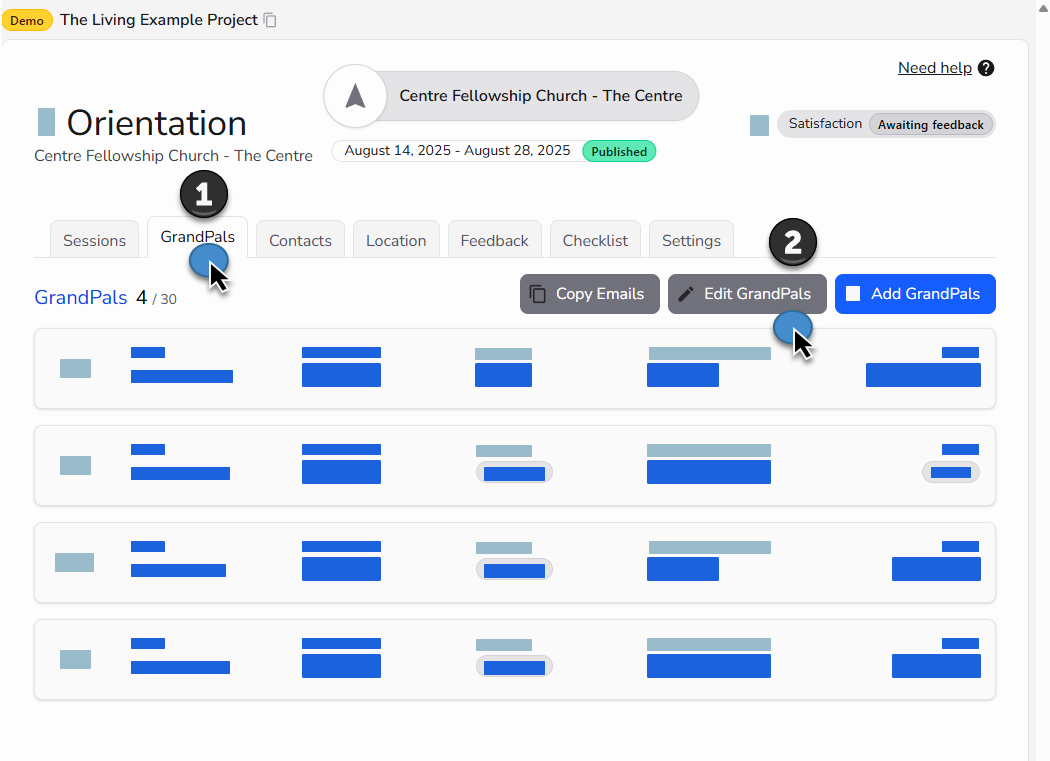The height and width of the screenshot is (761, 1050).
Task: Open the Feedback tab
Action: pyautogui.click(x=494, y=240)
